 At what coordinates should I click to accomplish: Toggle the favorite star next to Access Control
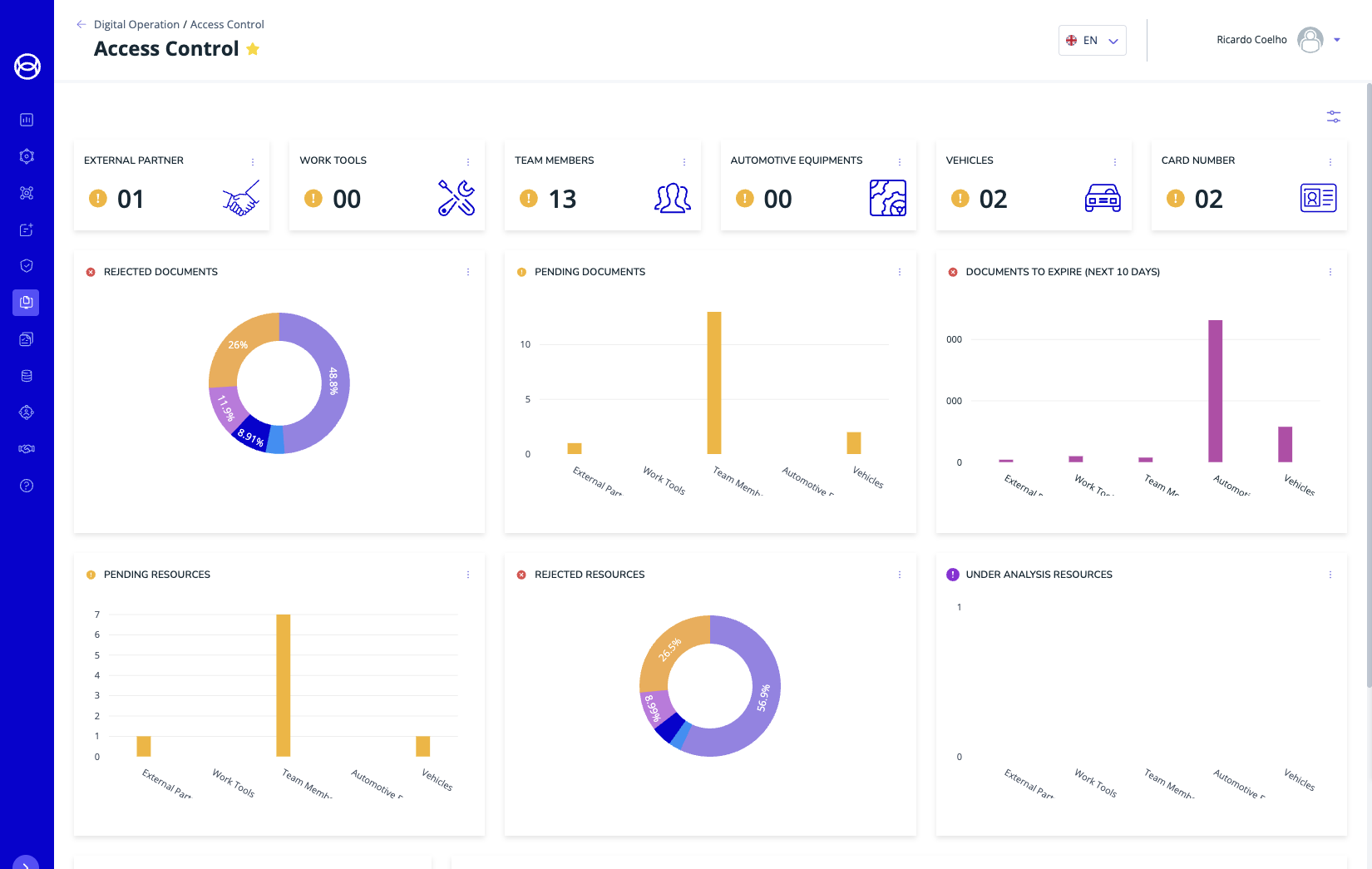253,49
